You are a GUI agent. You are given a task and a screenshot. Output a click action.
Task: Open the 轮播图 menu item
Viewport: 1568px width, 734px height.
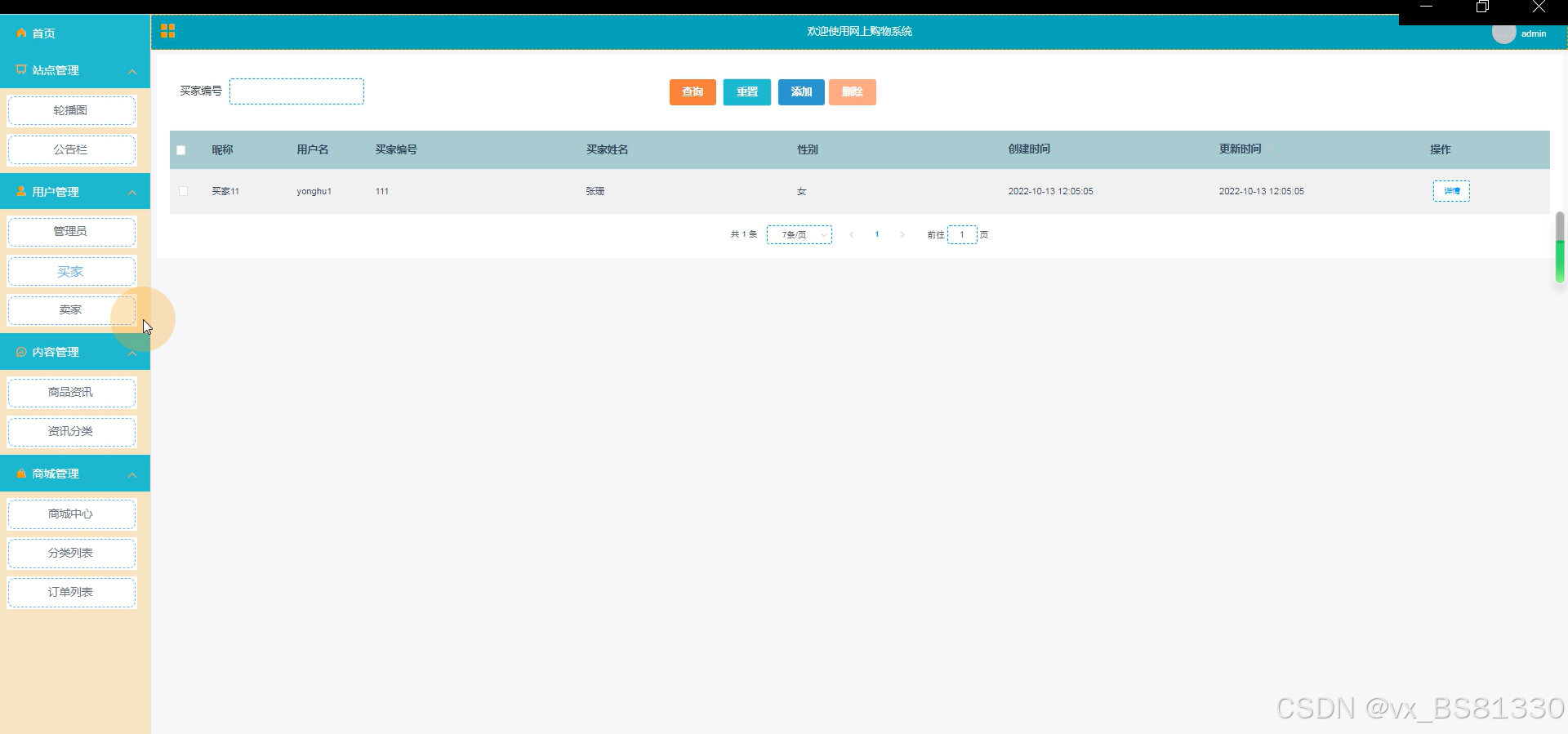71,110
